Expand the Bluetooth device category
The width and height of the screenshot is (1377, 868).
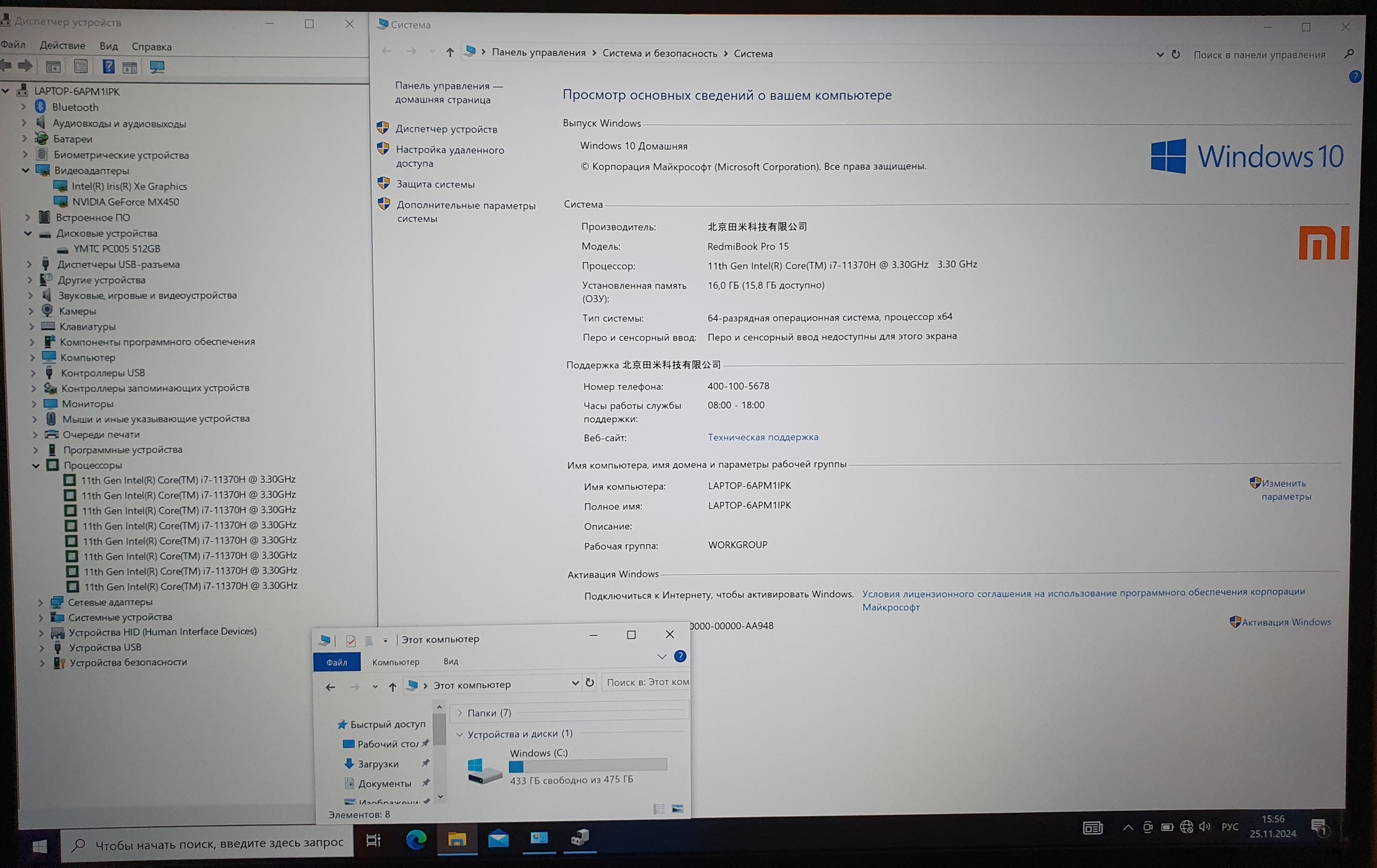pyautogui.click(x=24, y=107)
